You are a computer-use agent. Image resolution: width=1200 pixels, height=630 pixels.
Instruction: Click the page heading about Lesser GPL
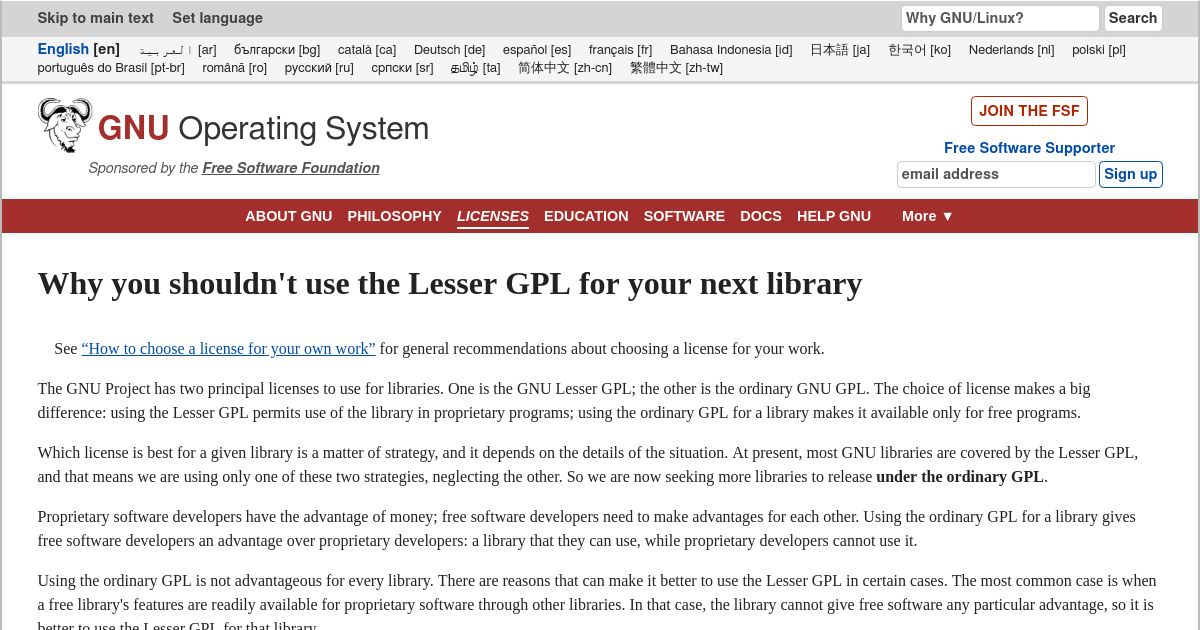[450, 284]
